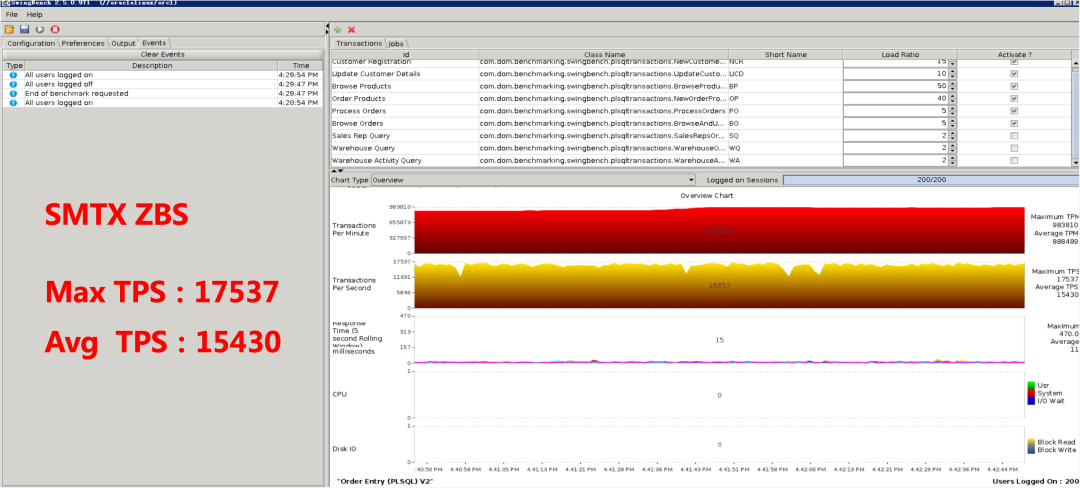Enable Activate for Sales Rep Query

(1014, 136)
